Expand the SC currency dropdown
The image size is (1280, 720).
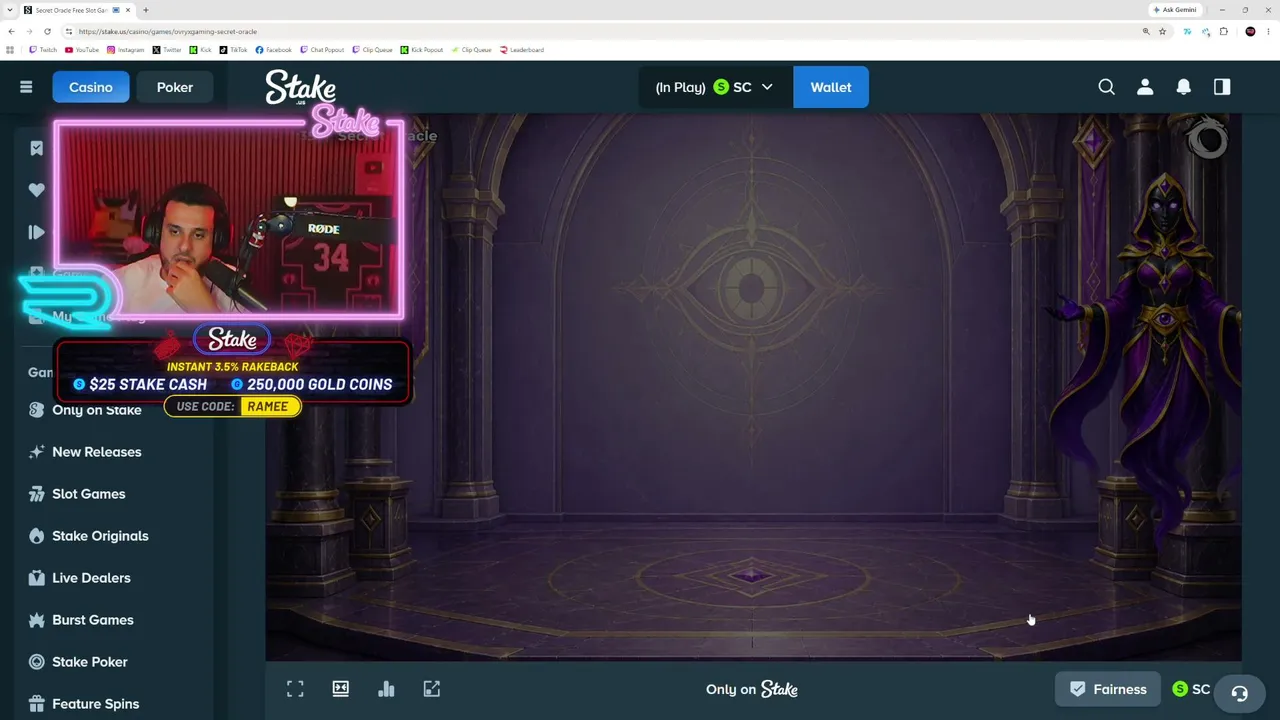pyautogui.click(x=715, y=87)
